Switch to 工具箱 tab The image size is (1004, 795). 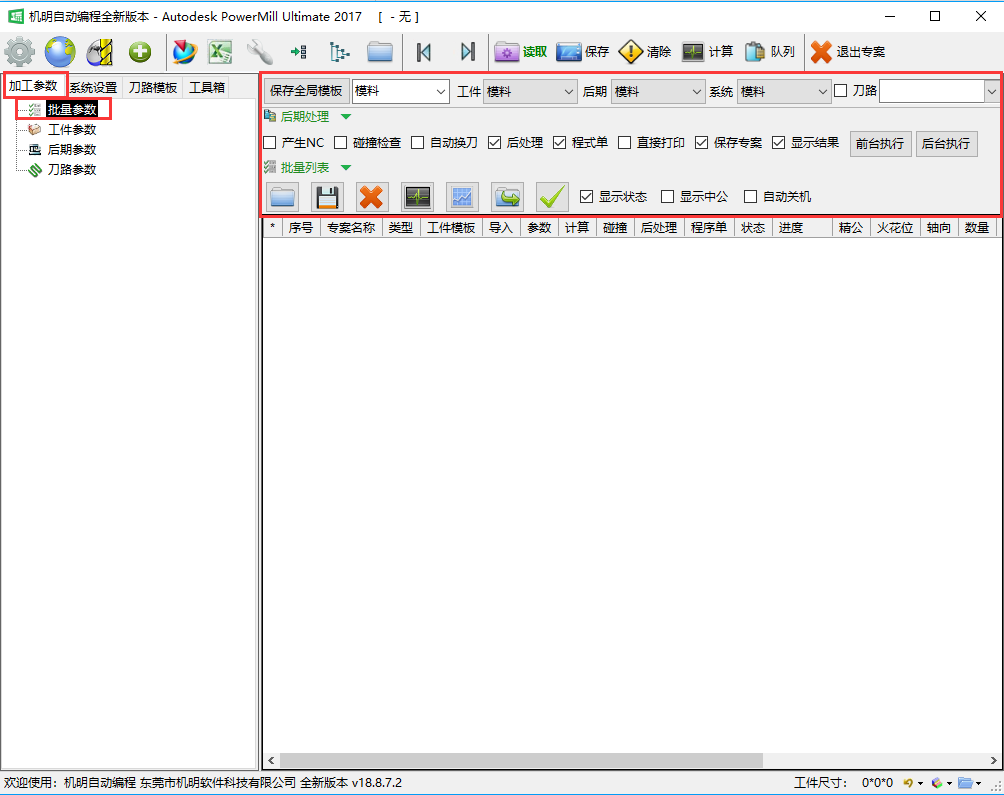tap(207, 87)
